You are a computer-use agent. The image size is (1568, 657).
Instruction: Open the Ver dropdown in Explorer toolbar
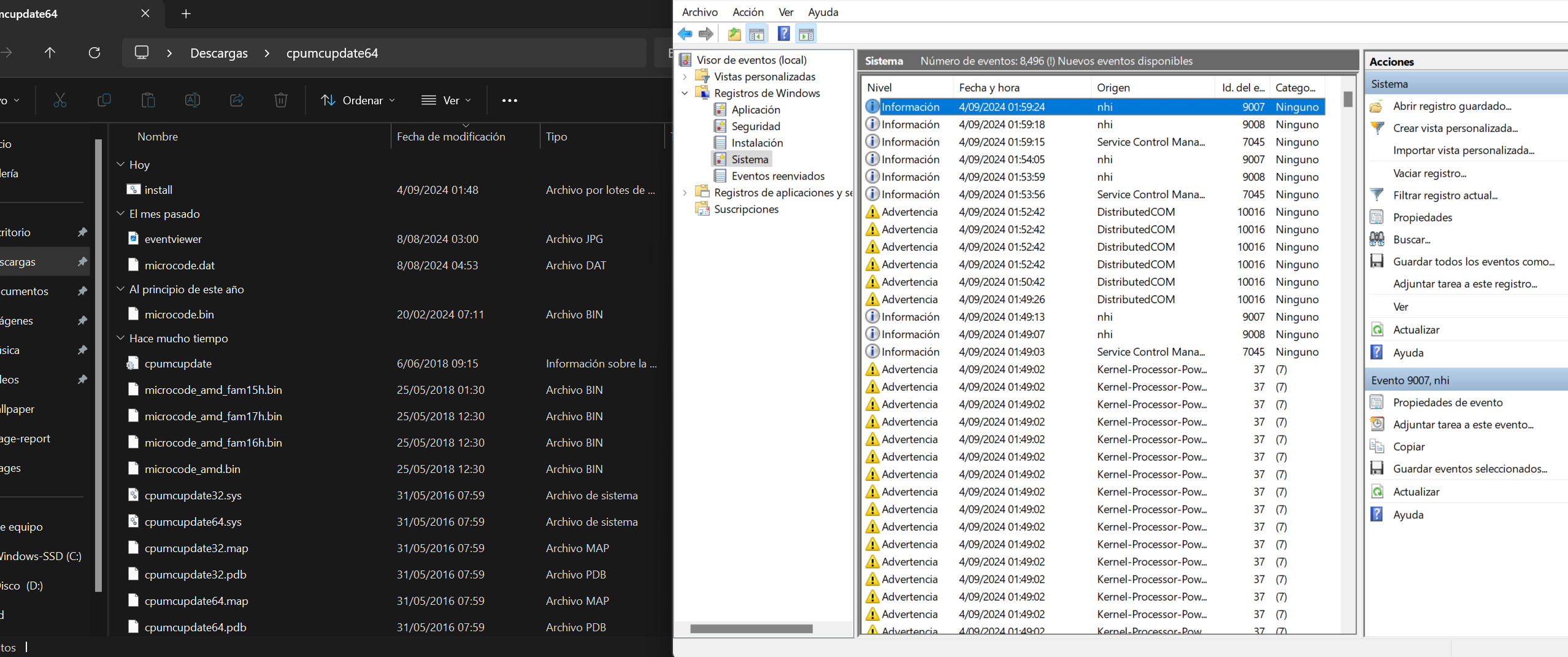pyautogui.click(x=447, y=101)
